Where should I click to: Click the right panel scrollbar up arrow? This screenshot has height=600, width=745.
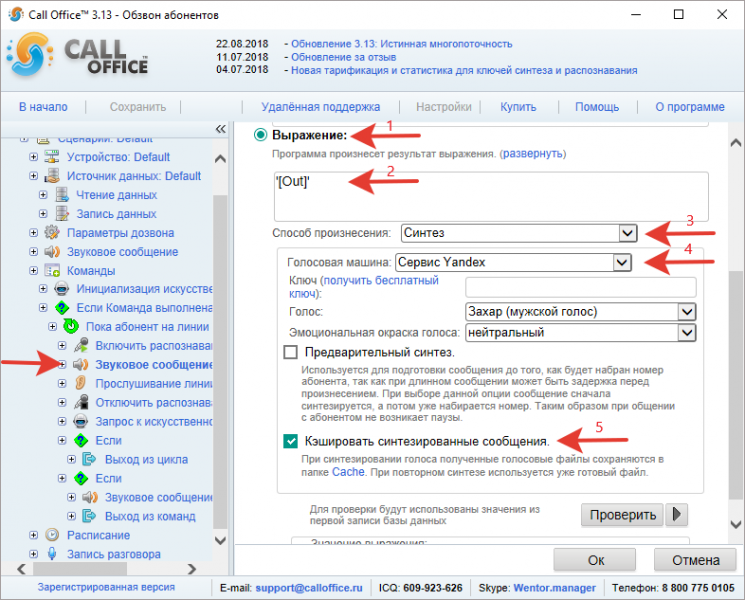(x=735, y=142)
